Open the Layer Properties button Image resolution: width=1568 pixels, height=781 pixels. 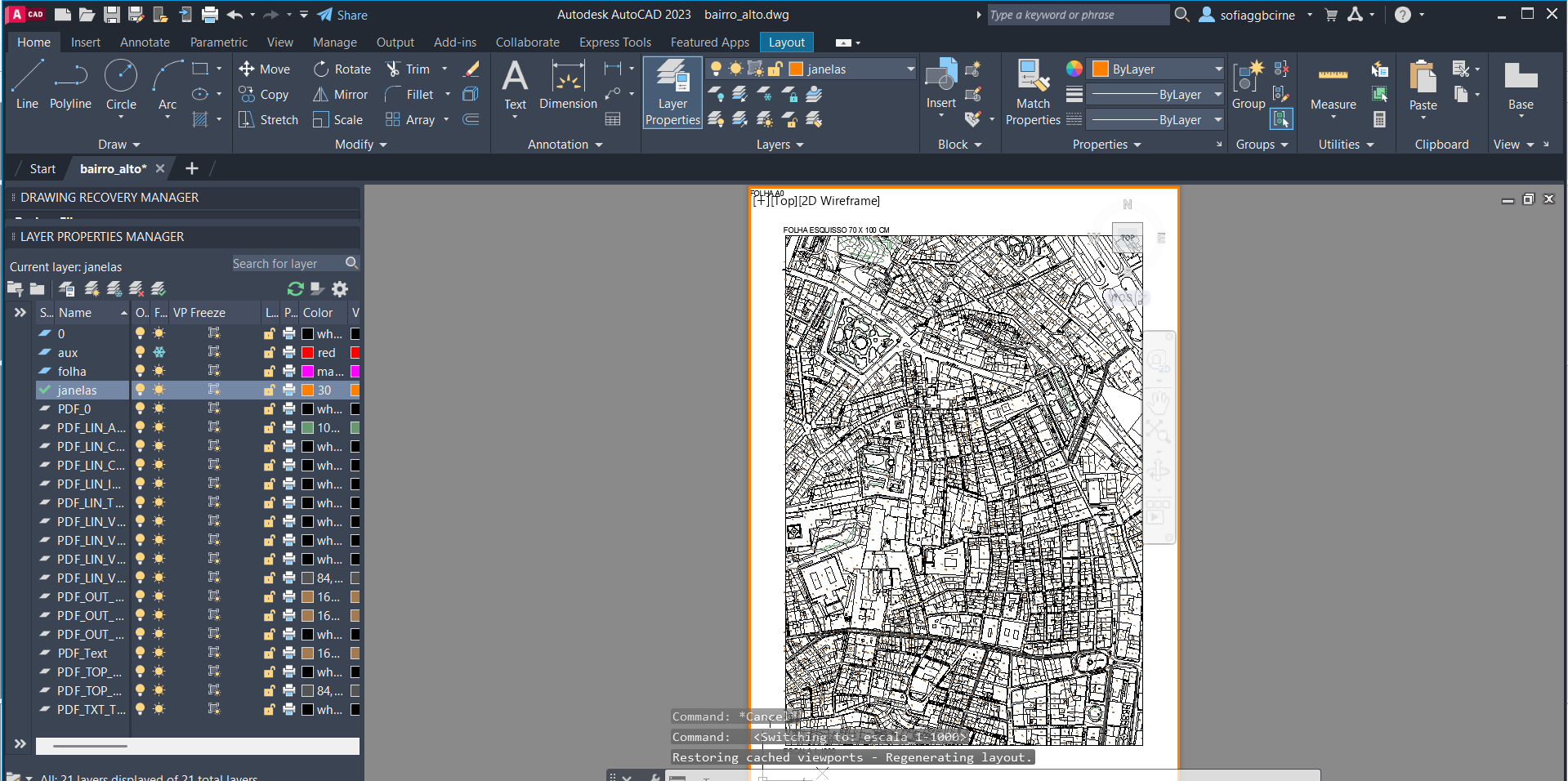pos(672,93)
